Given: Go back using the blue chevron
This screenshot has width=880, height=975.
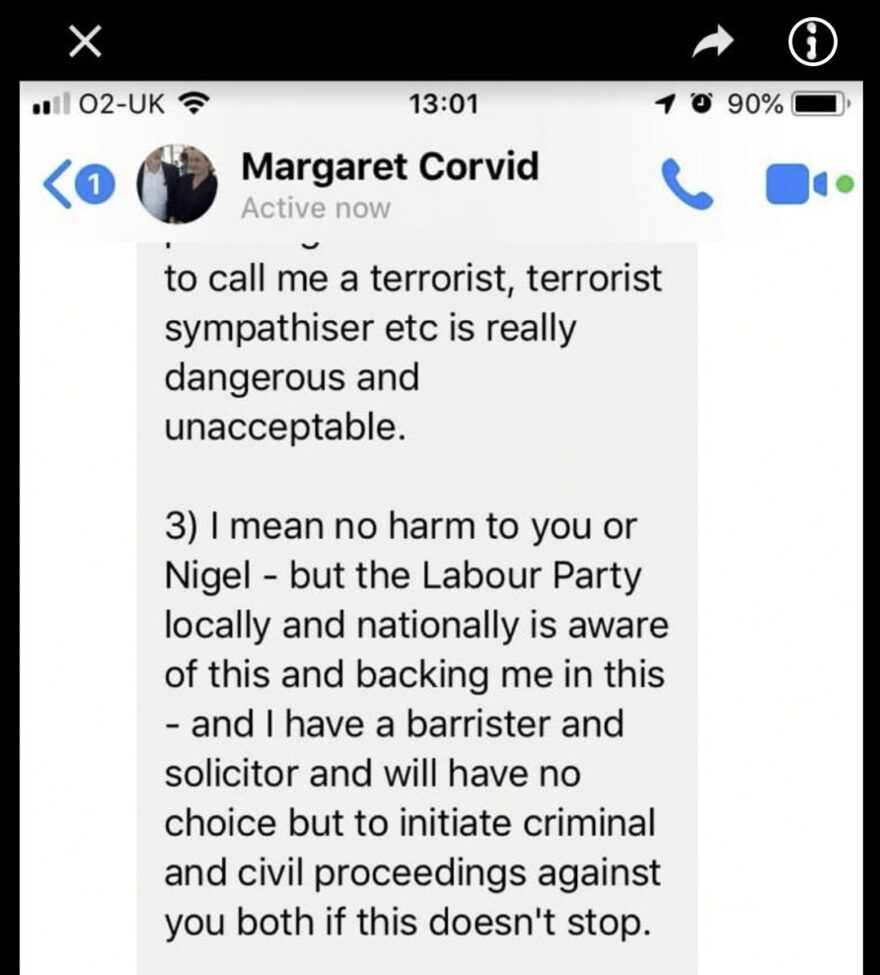Looking at the screenshot, I should tap(55, 185).
